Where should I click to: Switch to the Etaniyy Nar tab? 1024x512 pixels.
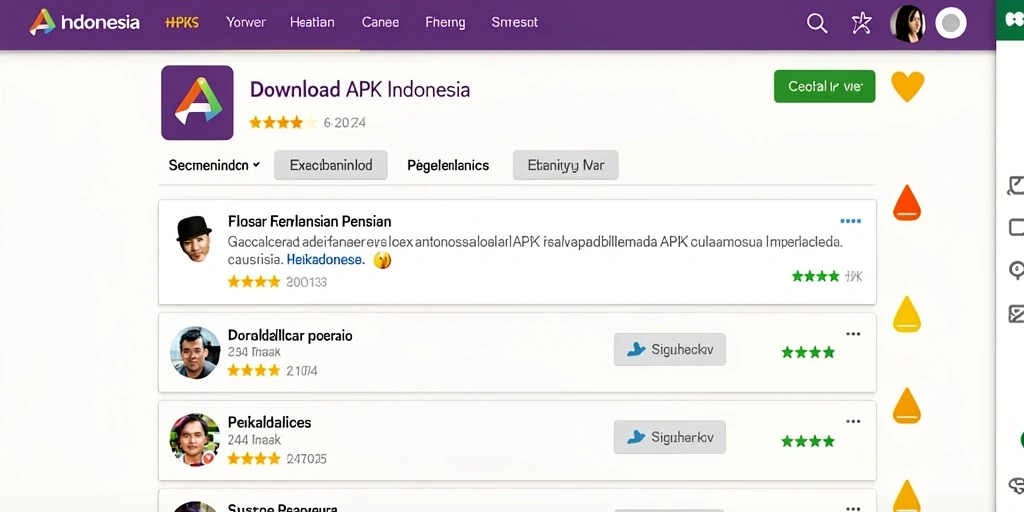coord(566,165)
